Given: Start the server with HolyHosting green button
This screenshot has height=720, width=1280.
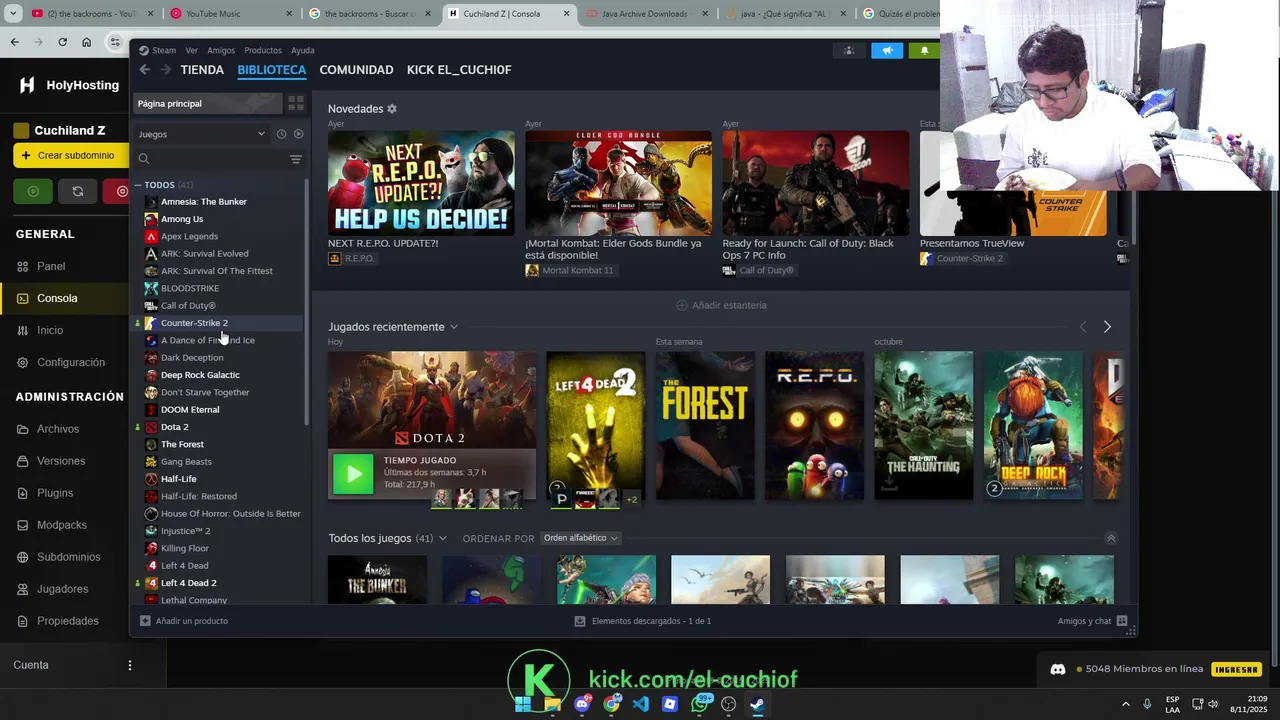Looking at the screenshot, I should (x=33, y=191).
